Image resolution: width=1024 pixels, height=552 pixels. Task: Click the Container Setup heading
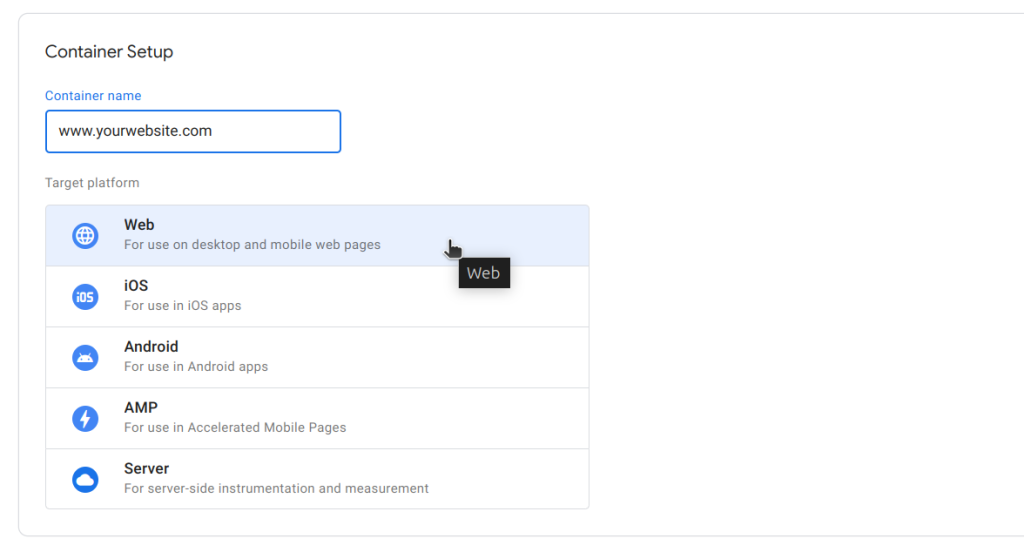[109, 52]
